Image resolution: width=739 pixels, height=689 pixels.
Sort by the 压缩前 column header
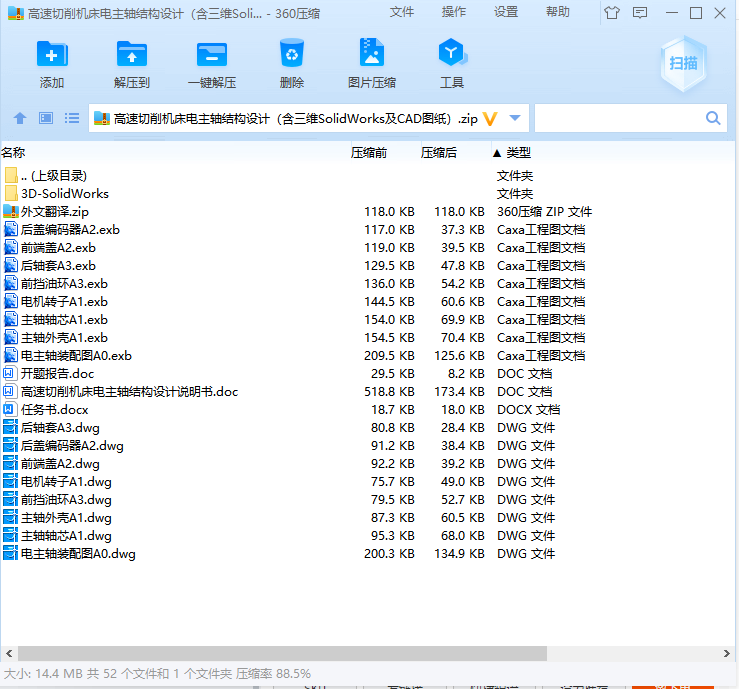pos(369,153)
